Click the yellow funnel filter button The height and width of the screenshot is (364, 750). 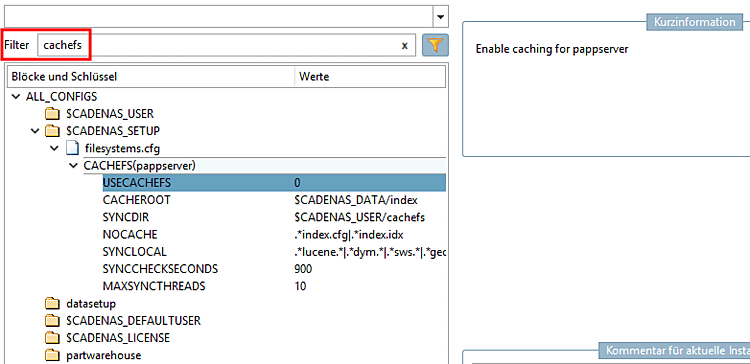point(435,45)
